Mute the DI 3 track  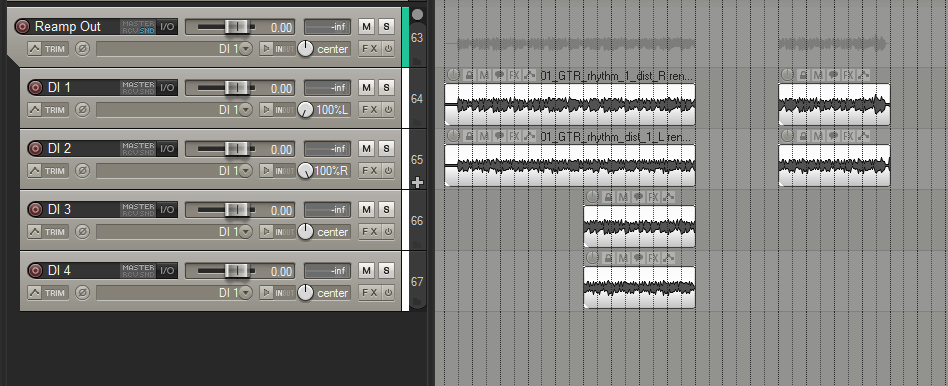pos(366,210)
